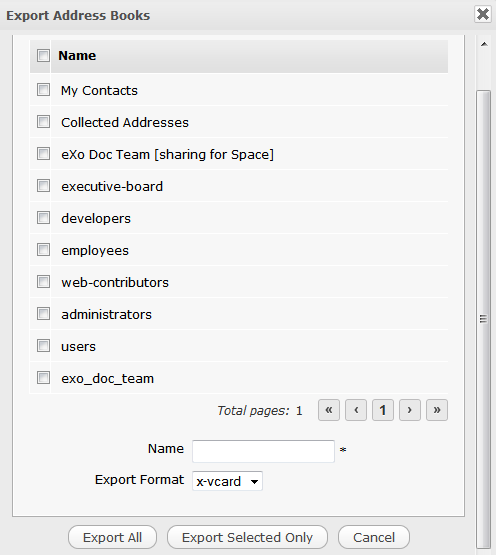Tick the exo_doc_team checkbox
Screen dimensions: 496x555
pyautogui.click(x=43, y=378)
